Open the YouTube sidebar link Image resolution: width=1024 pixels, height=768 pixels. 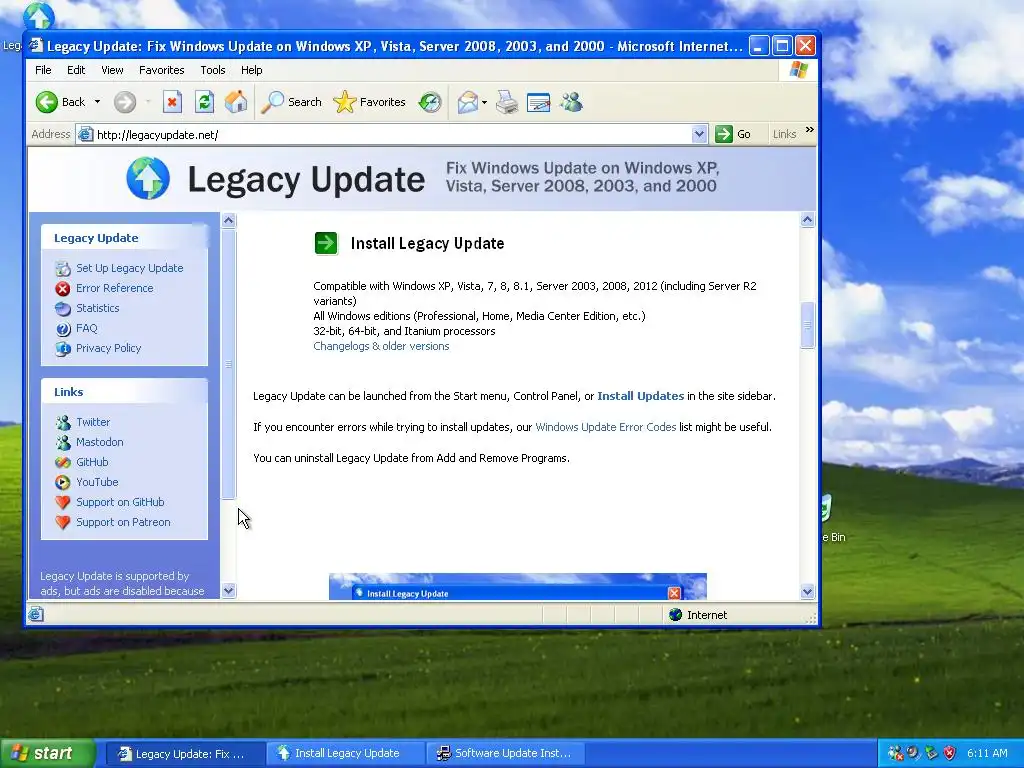[97, 482]
